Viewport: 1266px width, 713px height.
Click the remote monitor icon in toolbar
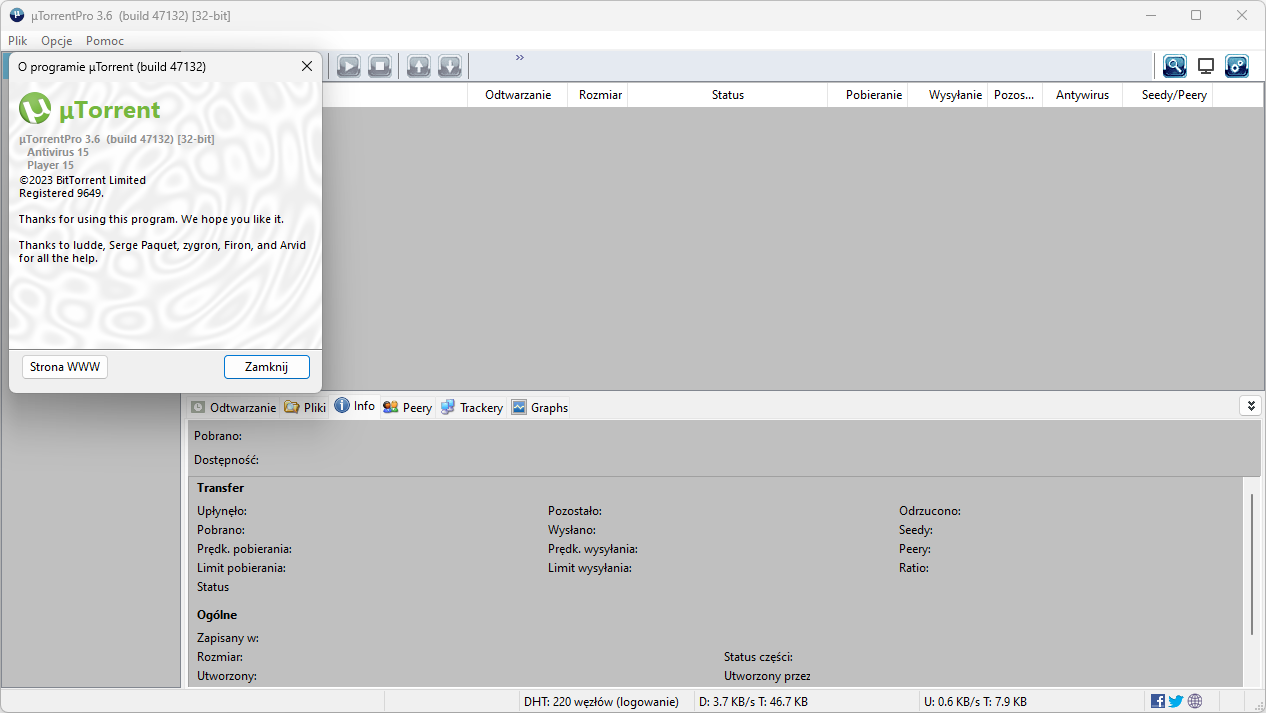pos(1206,66)
